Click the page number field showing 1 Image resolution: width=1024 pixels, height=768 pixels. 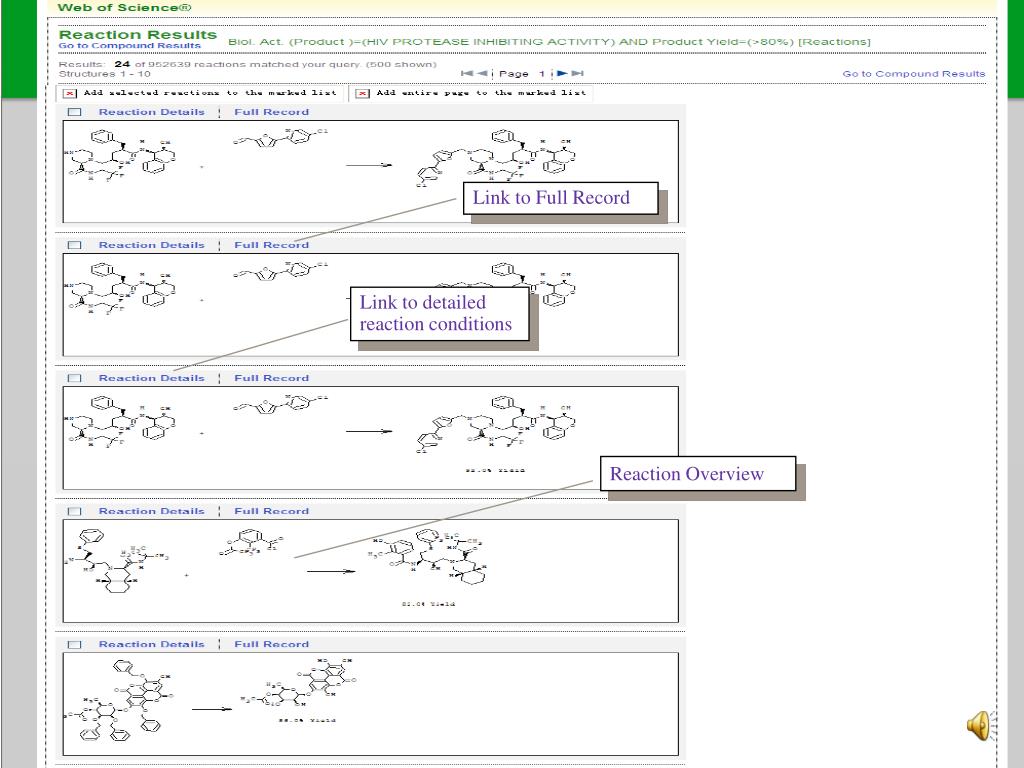coord(541,73)
